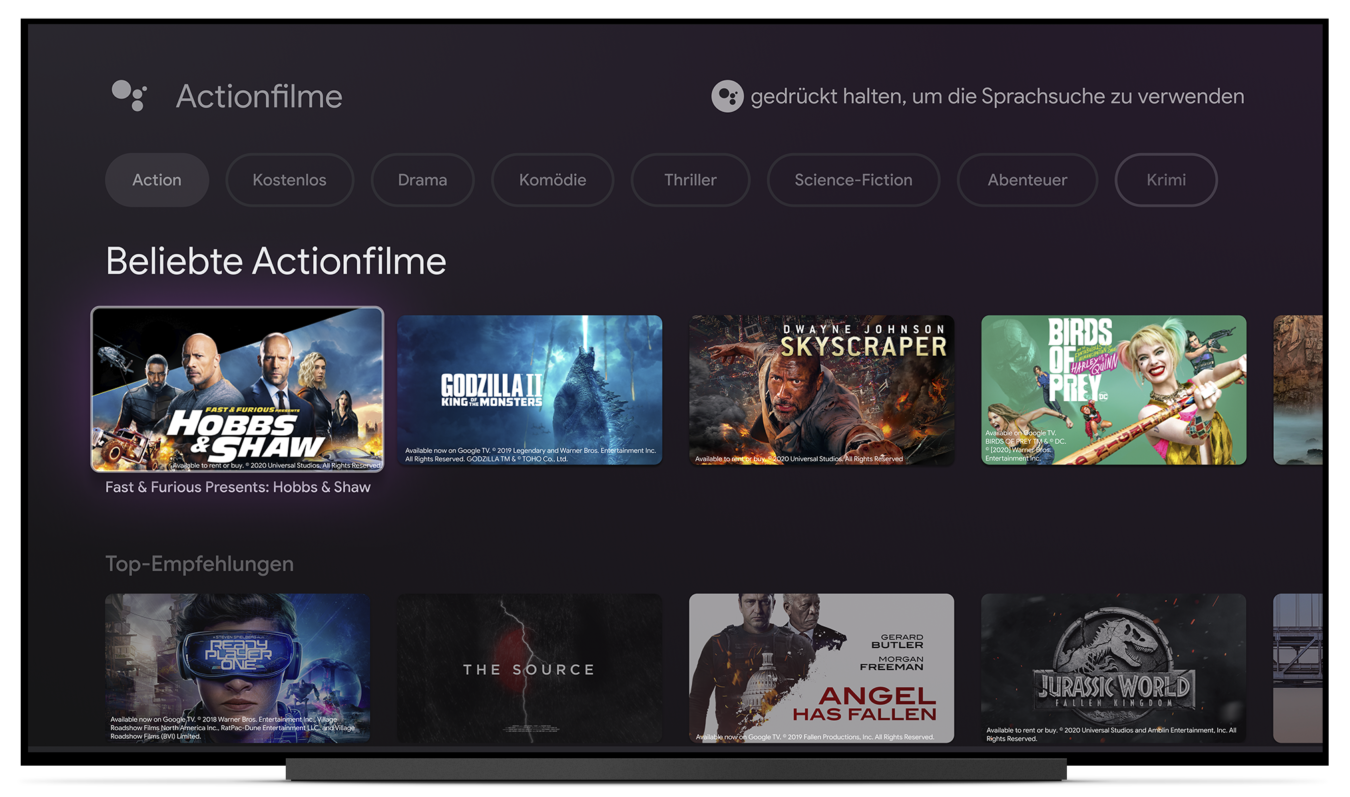Select the Ready Player One poster
1350x797 pixels.
237,668
